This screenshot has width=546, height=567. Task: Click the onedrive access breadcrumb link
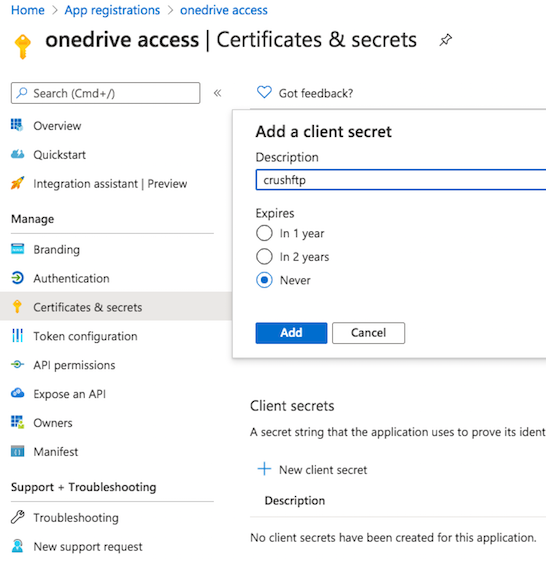224,10
